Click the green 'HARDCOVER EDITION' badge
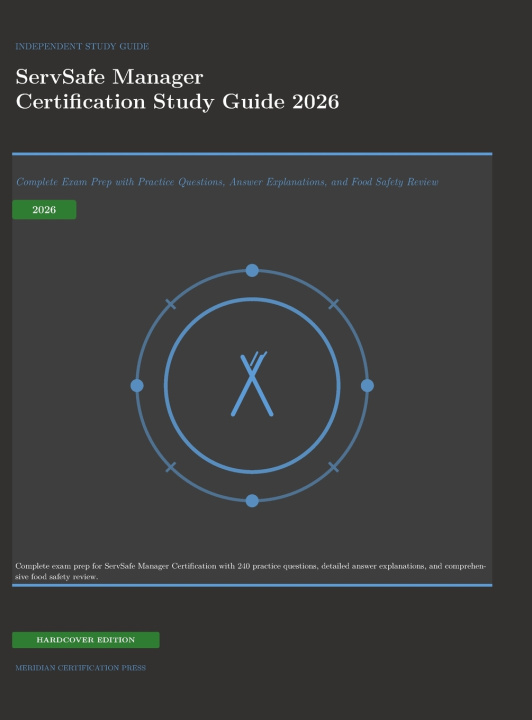Image resolution: width=532 pixels, height=720 pixels. 86,640
